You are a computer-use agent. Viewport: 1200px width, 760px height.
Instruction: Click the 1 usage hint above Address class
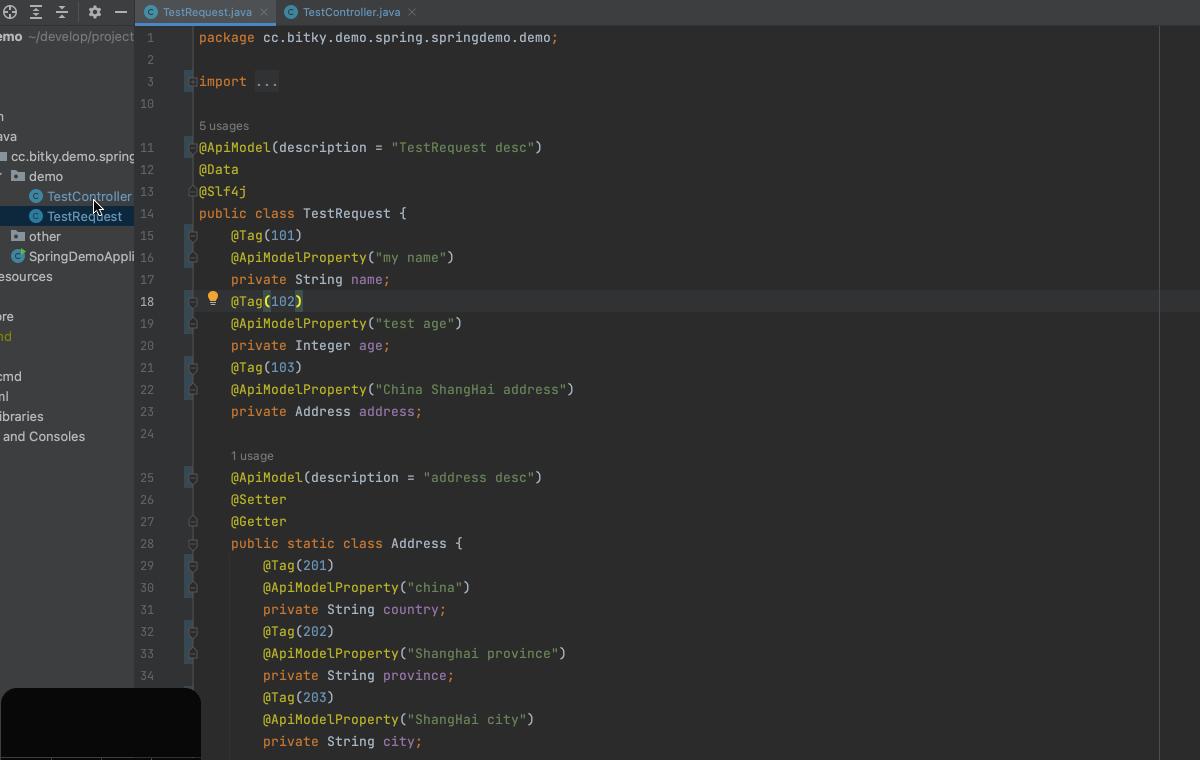252,455
